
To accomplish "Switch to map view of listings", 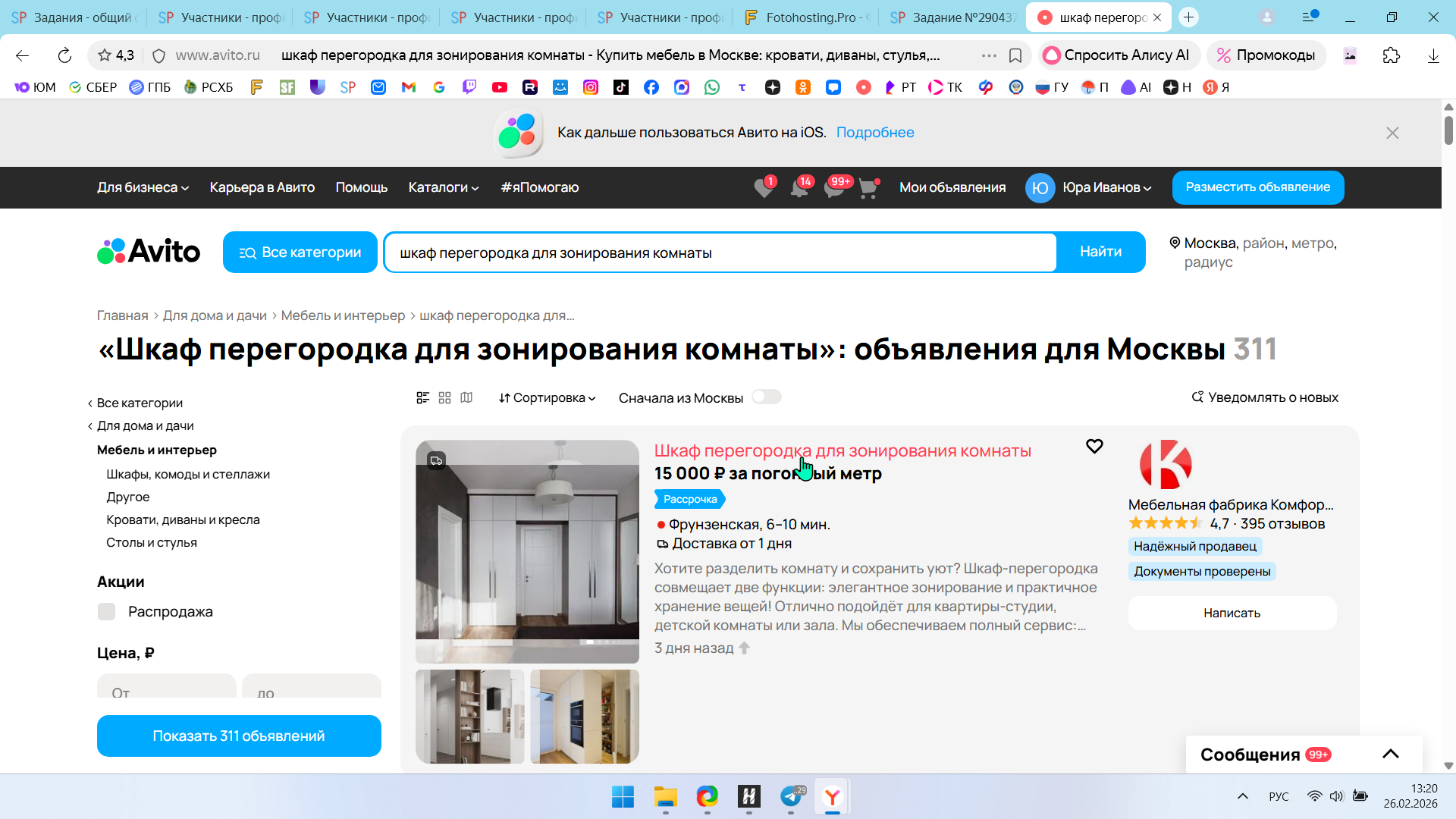I will pyautogui.click(x=466, y=397).
